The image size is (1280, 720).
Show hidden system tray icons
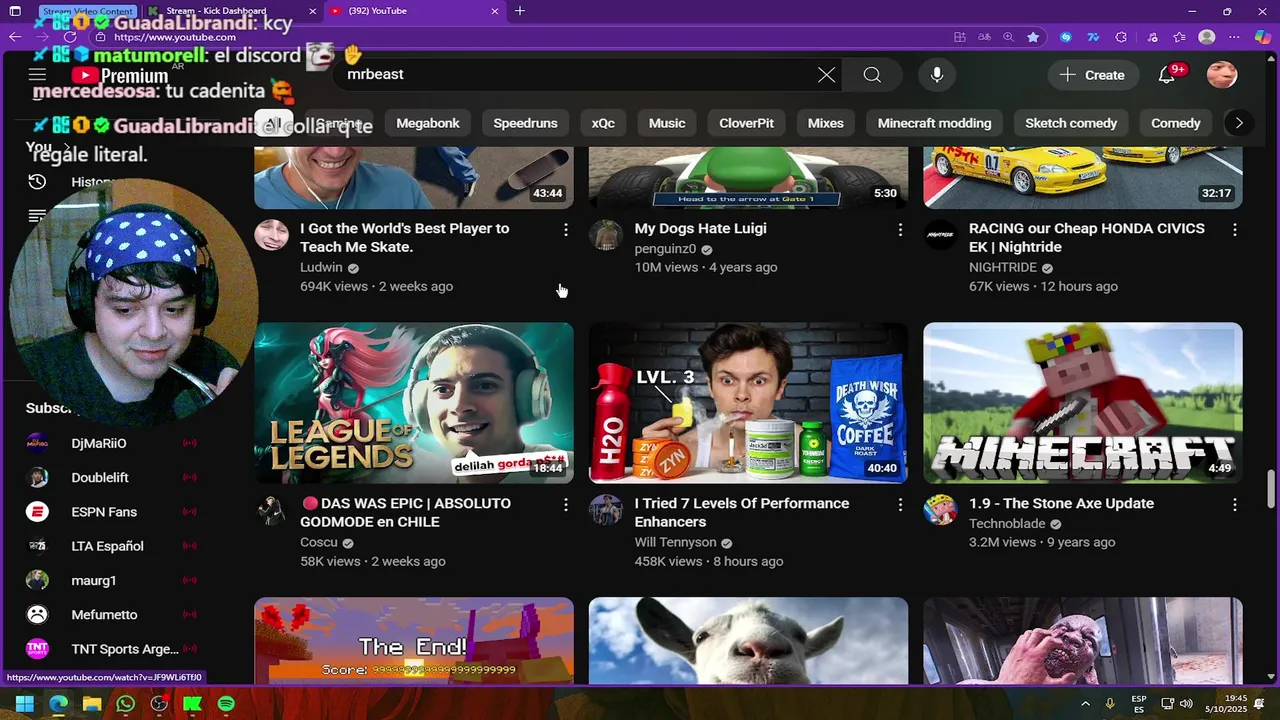click(x=1087, y=704)
